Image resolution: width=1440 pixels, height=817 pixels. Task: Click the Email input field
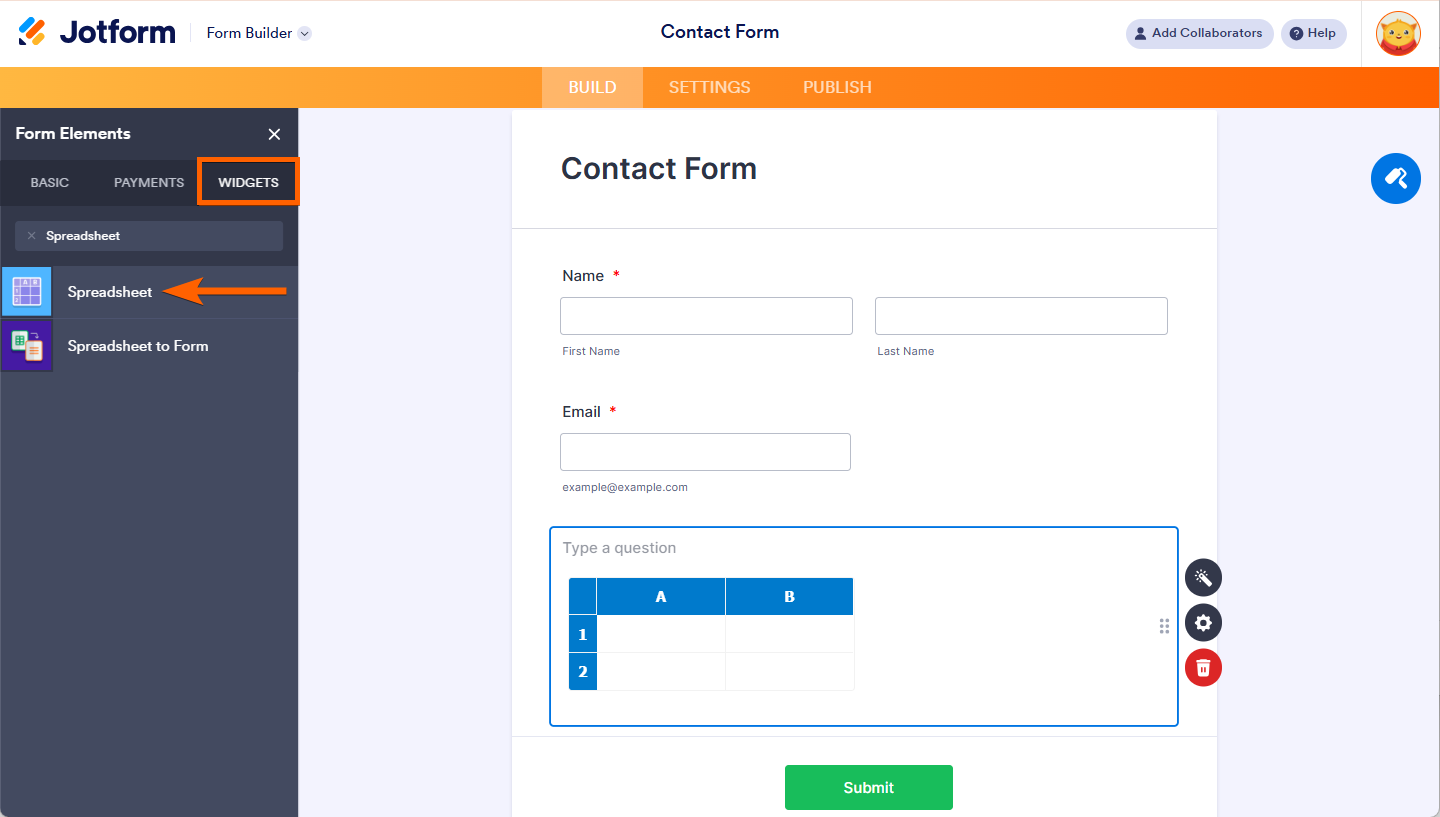(705, 452)
